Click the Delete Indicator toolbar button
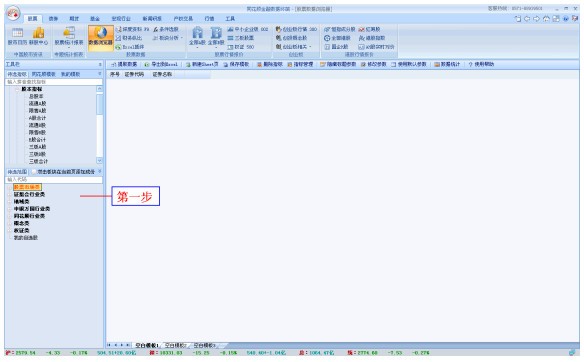 (x=270, y=64)
